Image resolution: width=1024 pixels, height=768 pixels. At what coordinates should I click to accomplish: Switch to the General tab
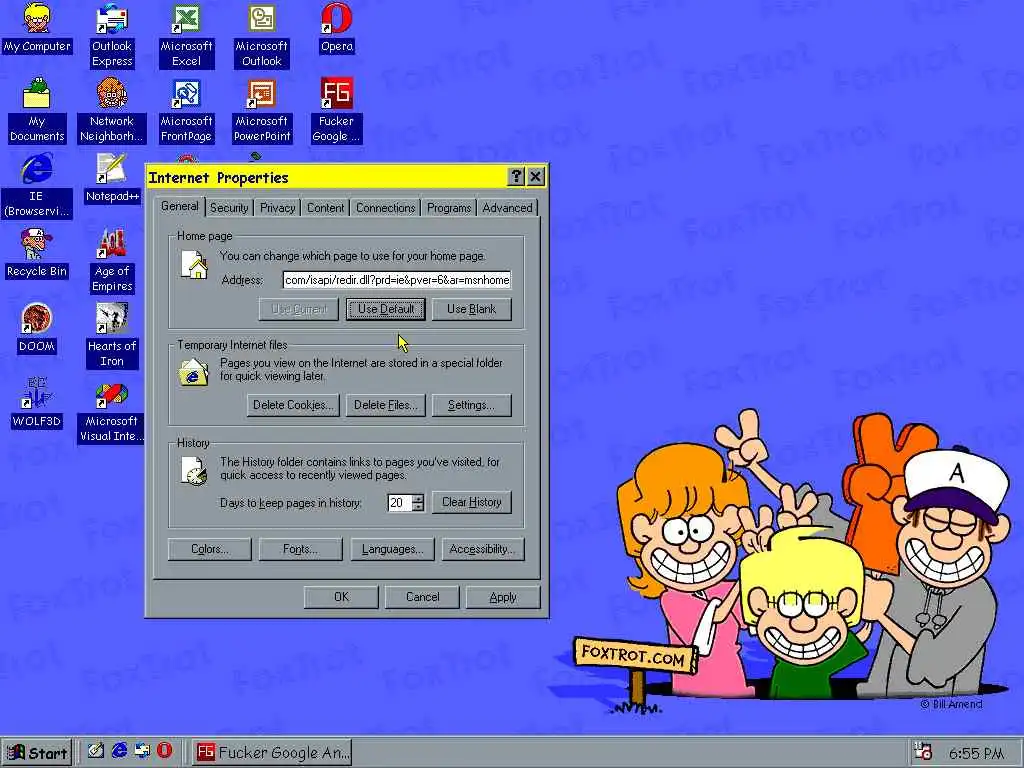click(180, 206)
